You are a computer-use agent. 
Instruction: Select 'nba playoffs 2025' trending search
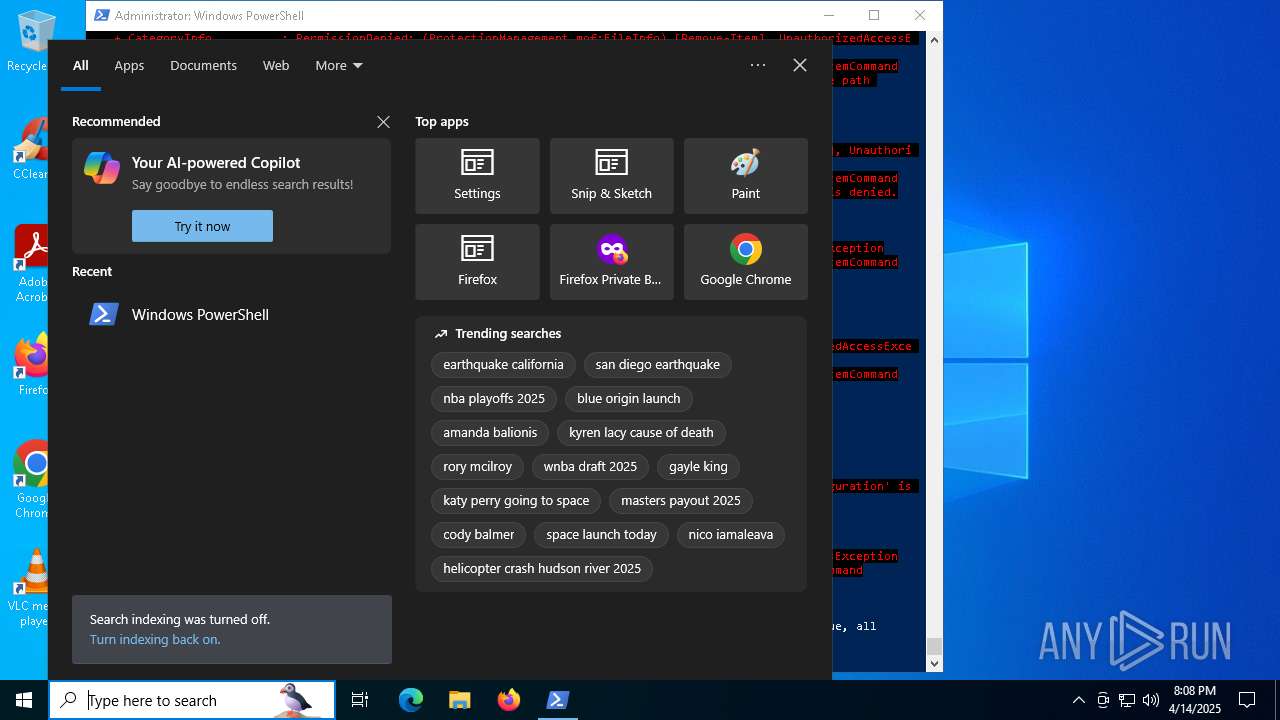point(494,399)
